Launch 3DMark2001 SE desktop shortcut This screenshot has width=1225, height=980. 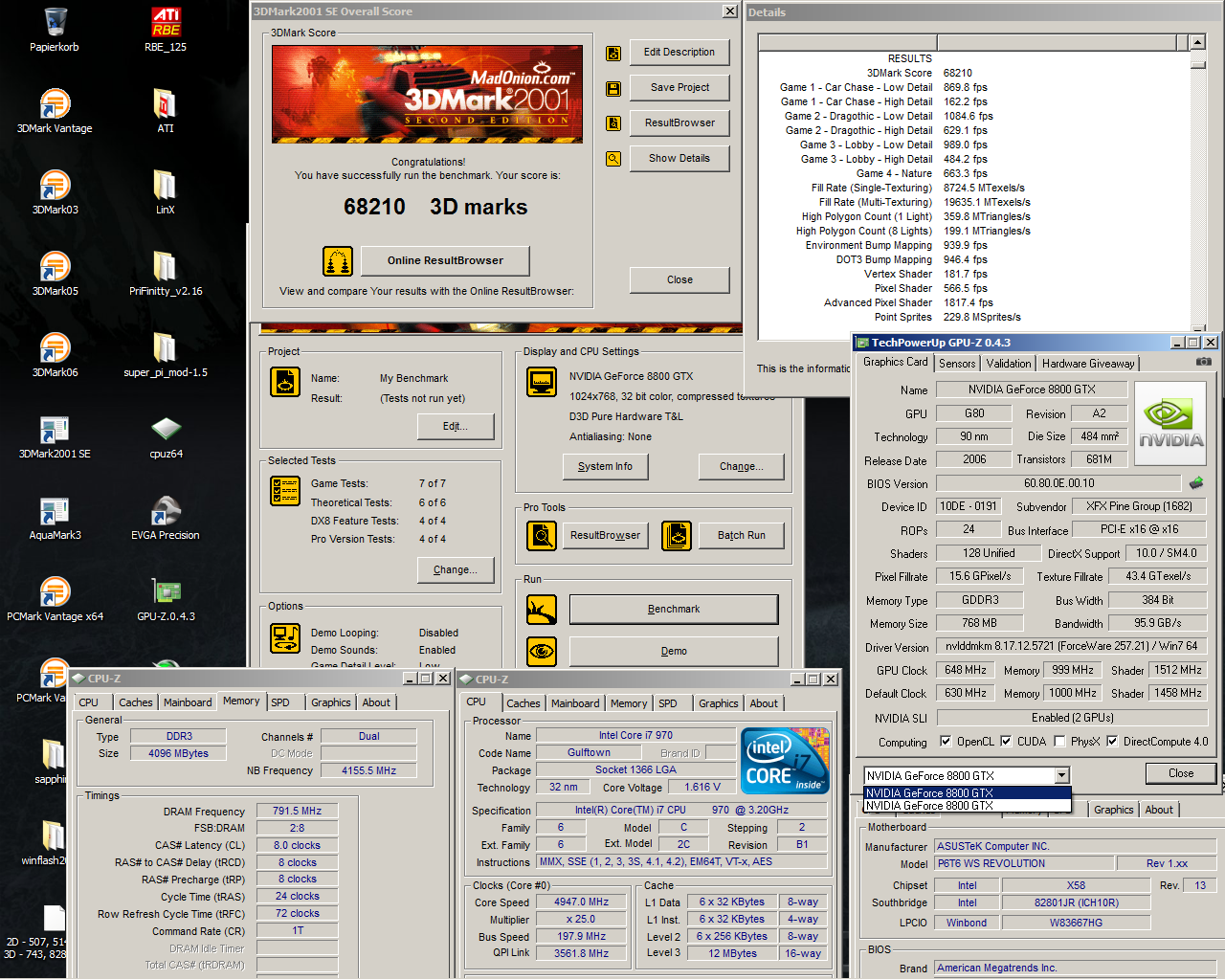click(55, 436)
